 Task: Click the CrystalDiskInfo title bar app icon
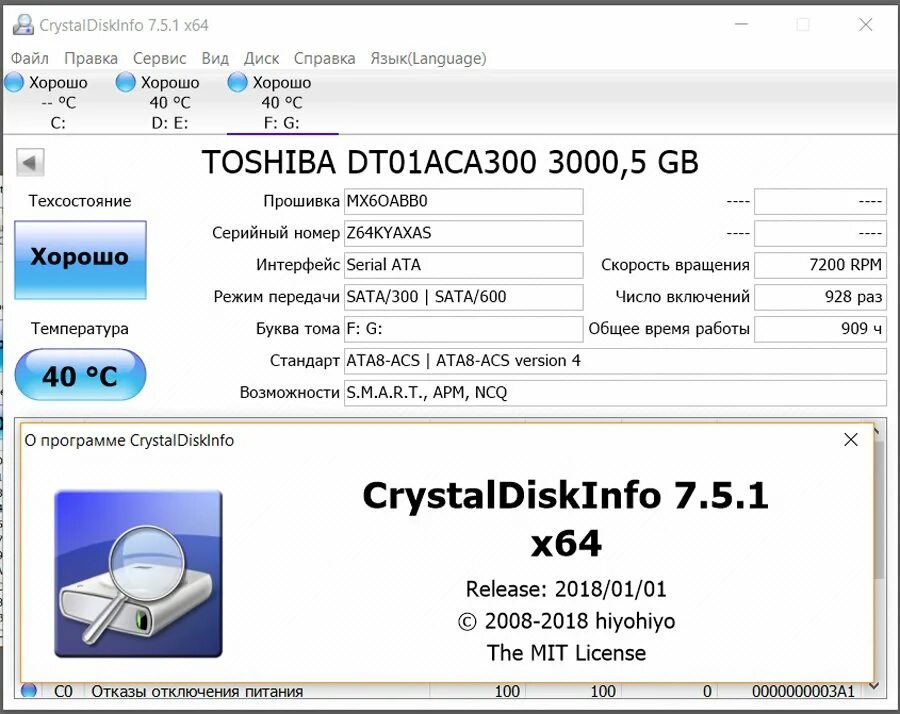pyautogui.click(x=24, y=25)
